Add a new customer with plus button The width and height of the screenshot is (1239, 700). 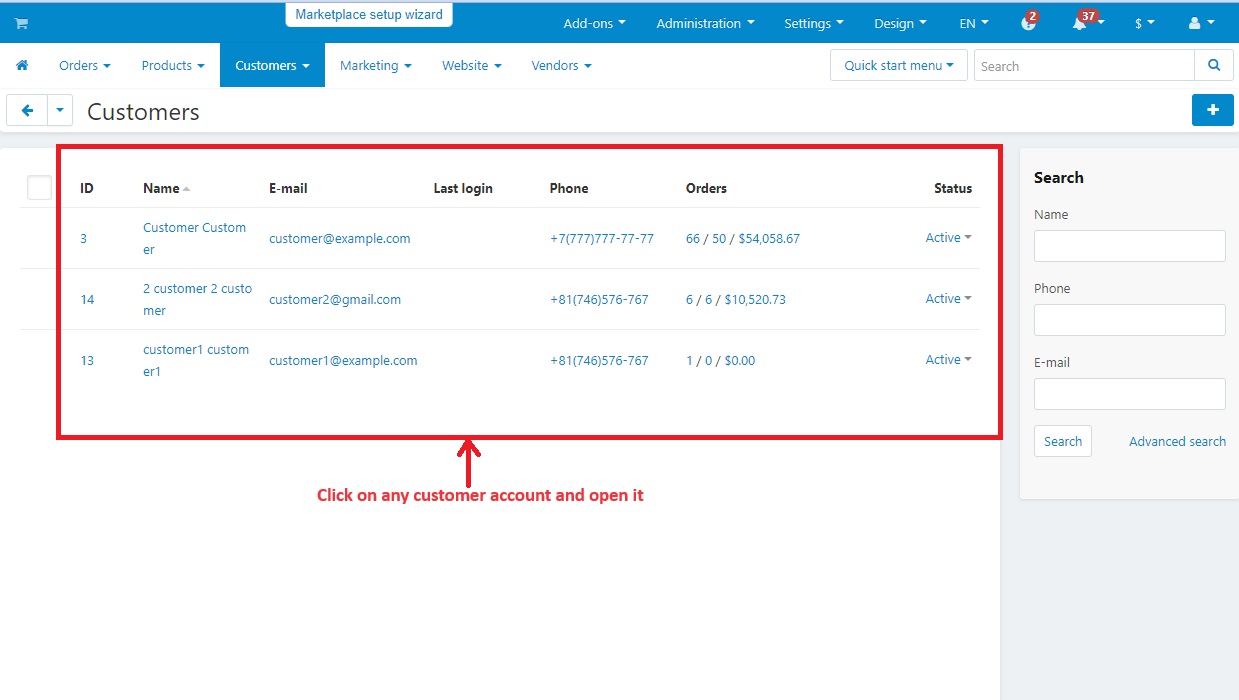[1212, 110]
